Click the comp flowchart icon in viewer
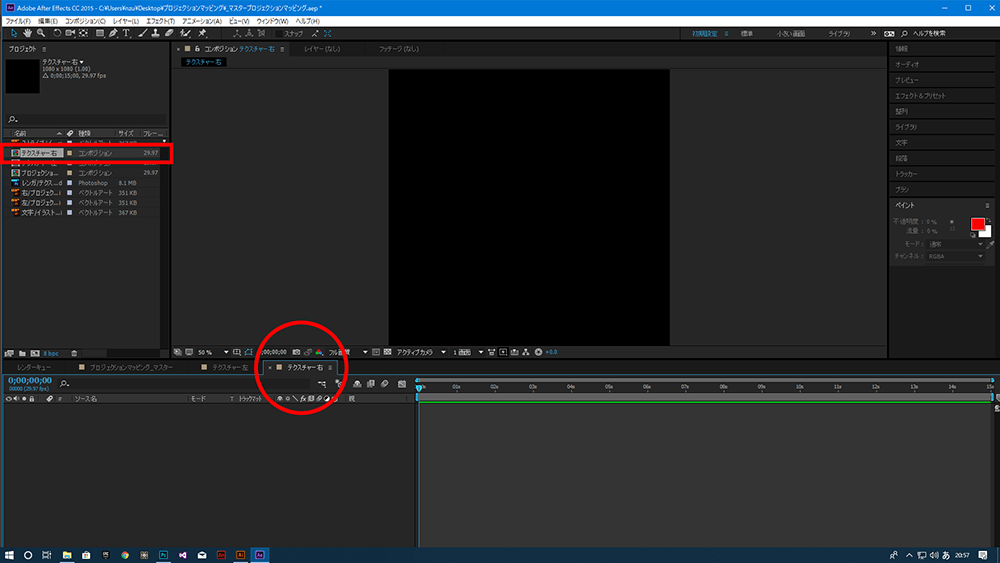The width and height of the screenshot is (1000, 563). point(526,352)
